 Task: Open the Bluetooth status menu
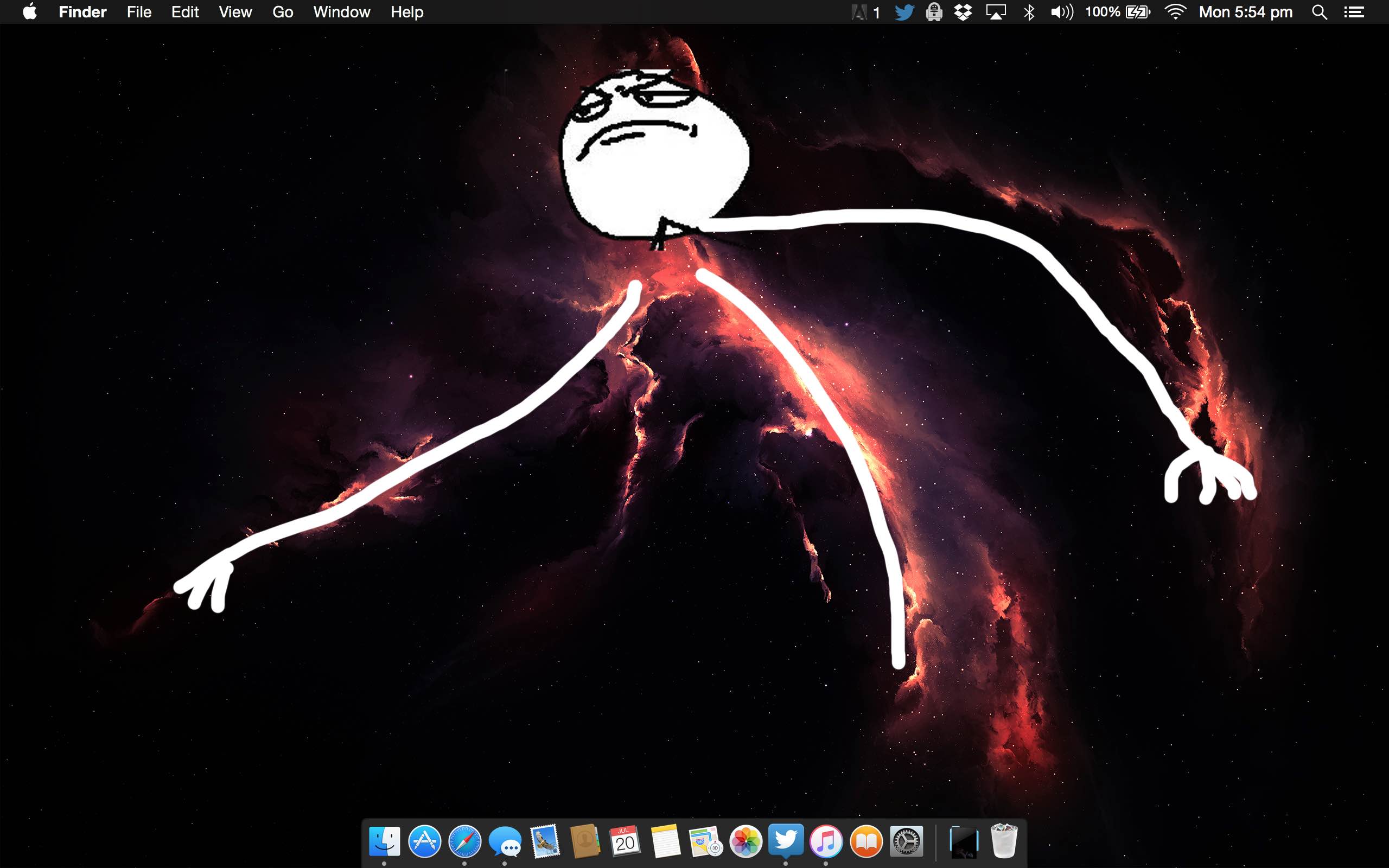coord(1029,12)
